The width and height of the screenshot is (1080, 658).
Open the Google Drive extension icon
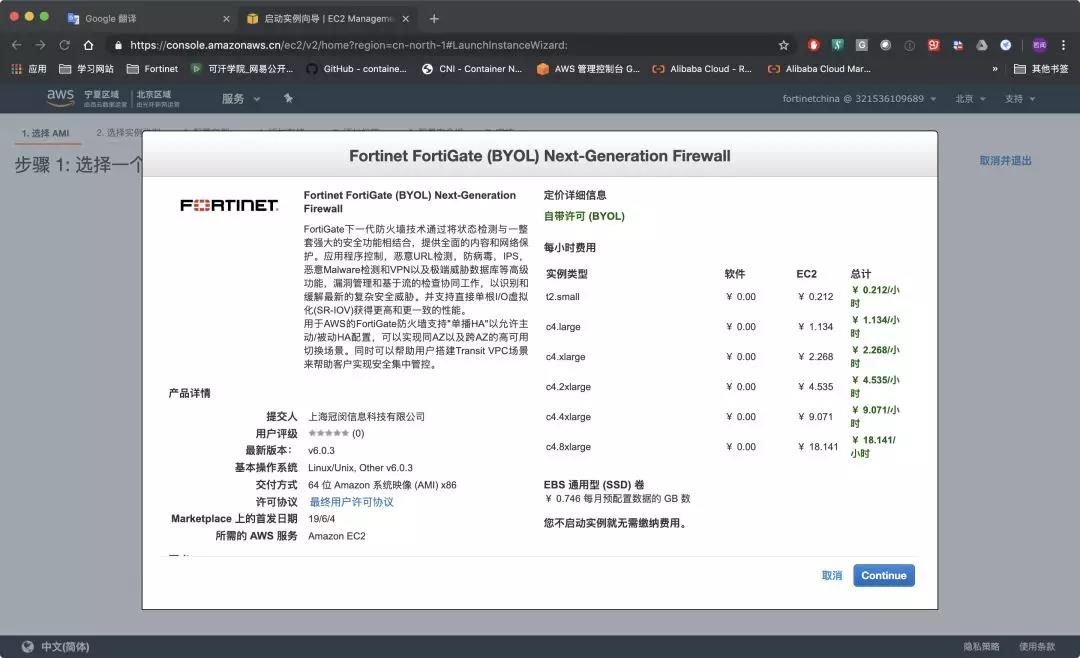pos(982,45)
